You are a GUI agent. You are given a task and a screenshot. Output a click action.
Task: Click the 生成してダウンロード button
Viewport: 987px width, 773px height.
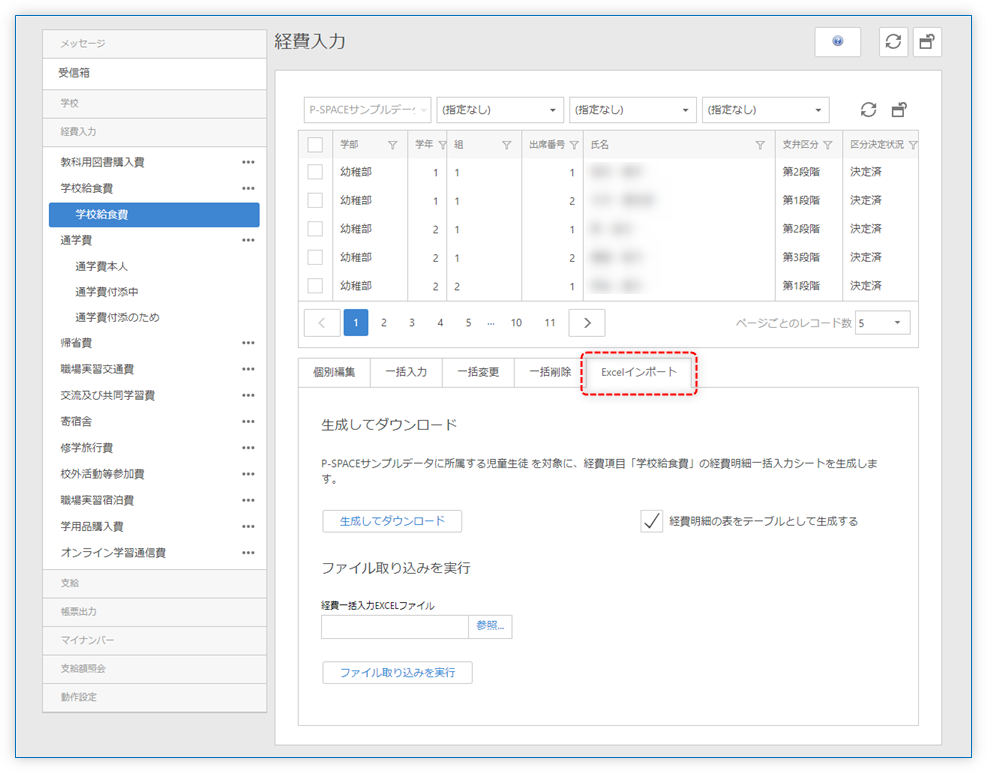point(392,521)
